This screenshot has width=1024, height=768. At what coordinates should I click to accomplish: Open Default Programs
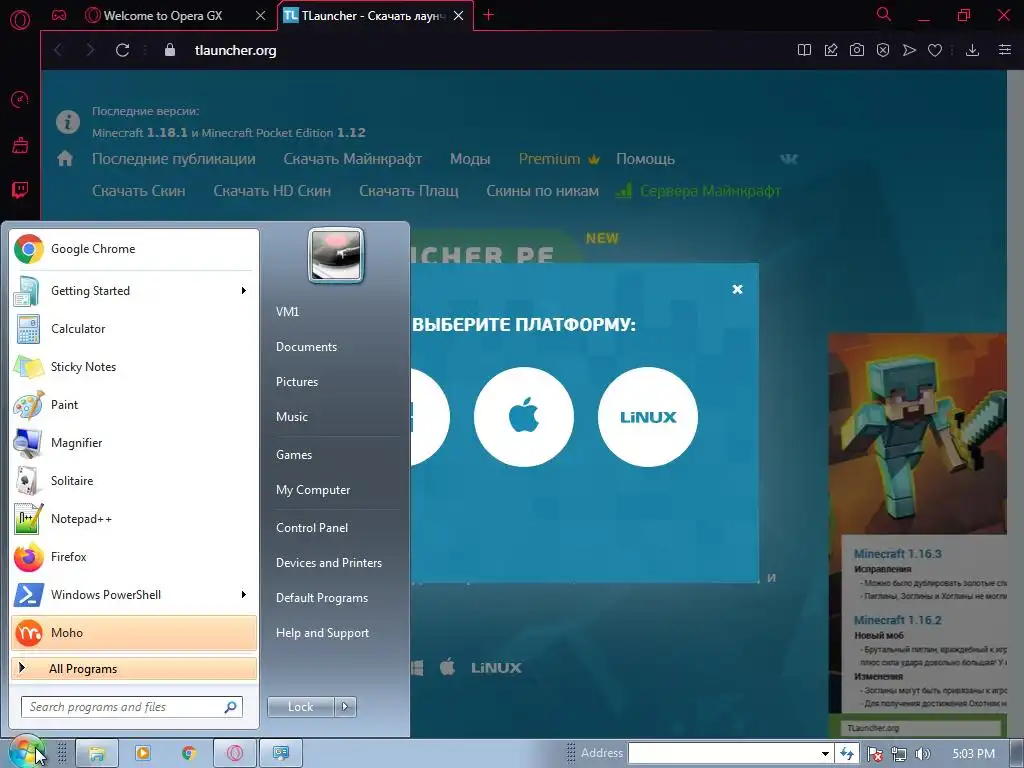pos(321,598)
